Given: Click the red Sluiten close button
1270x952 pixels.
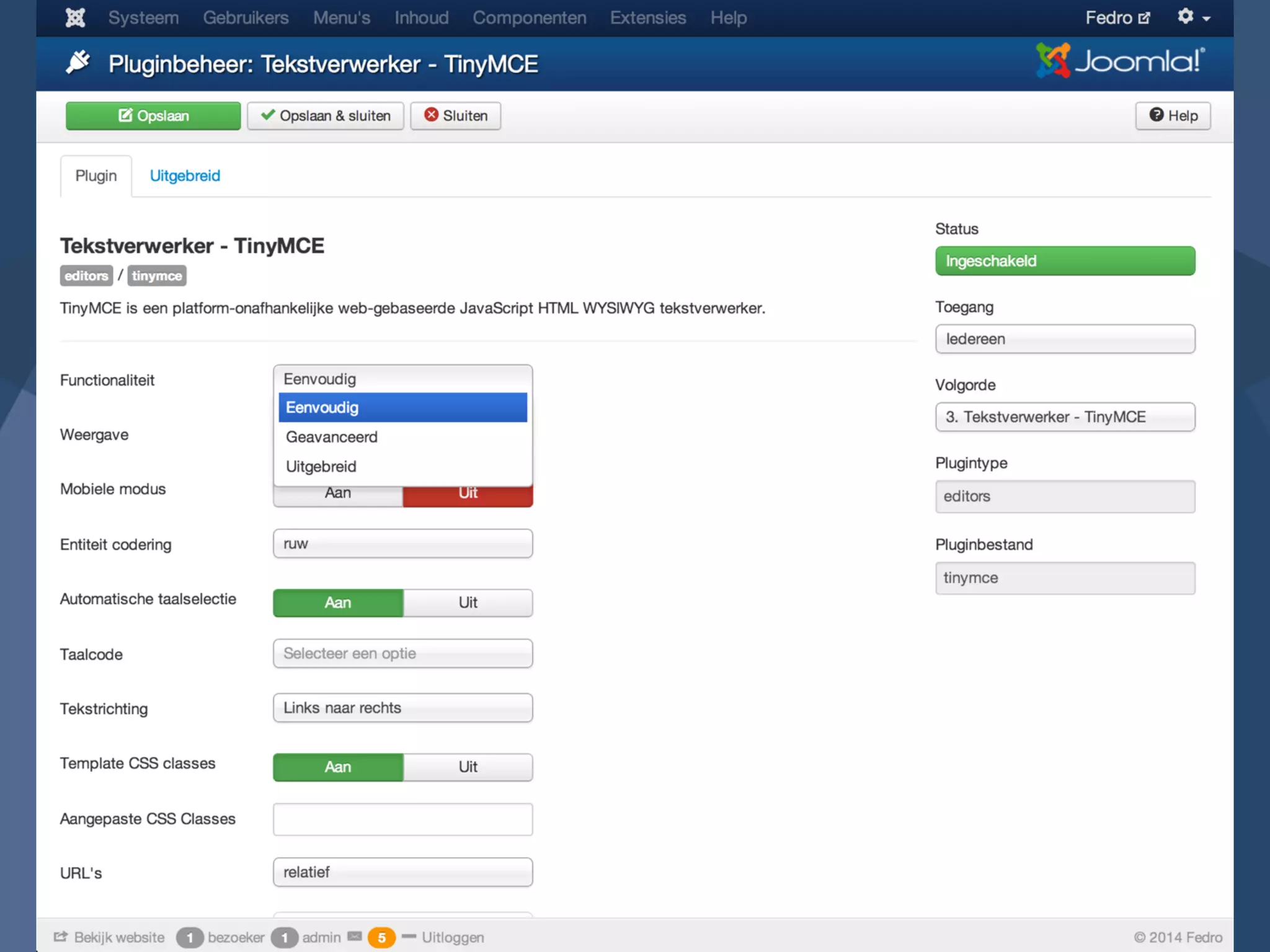Looking at the screenshot, I should click(x=455, y=116).
